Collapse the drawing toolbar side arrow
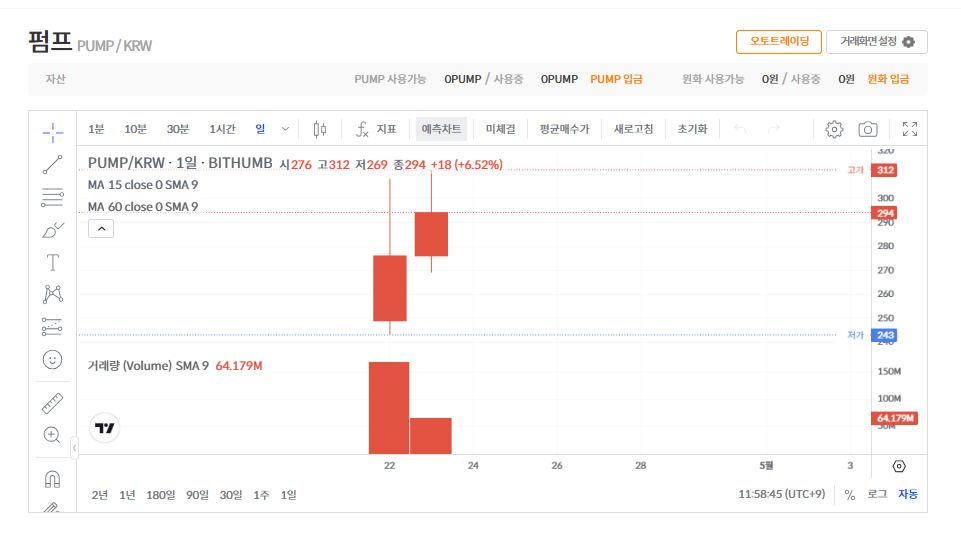The width and height of the screenshot is (961, 545). tap(74, 448)
